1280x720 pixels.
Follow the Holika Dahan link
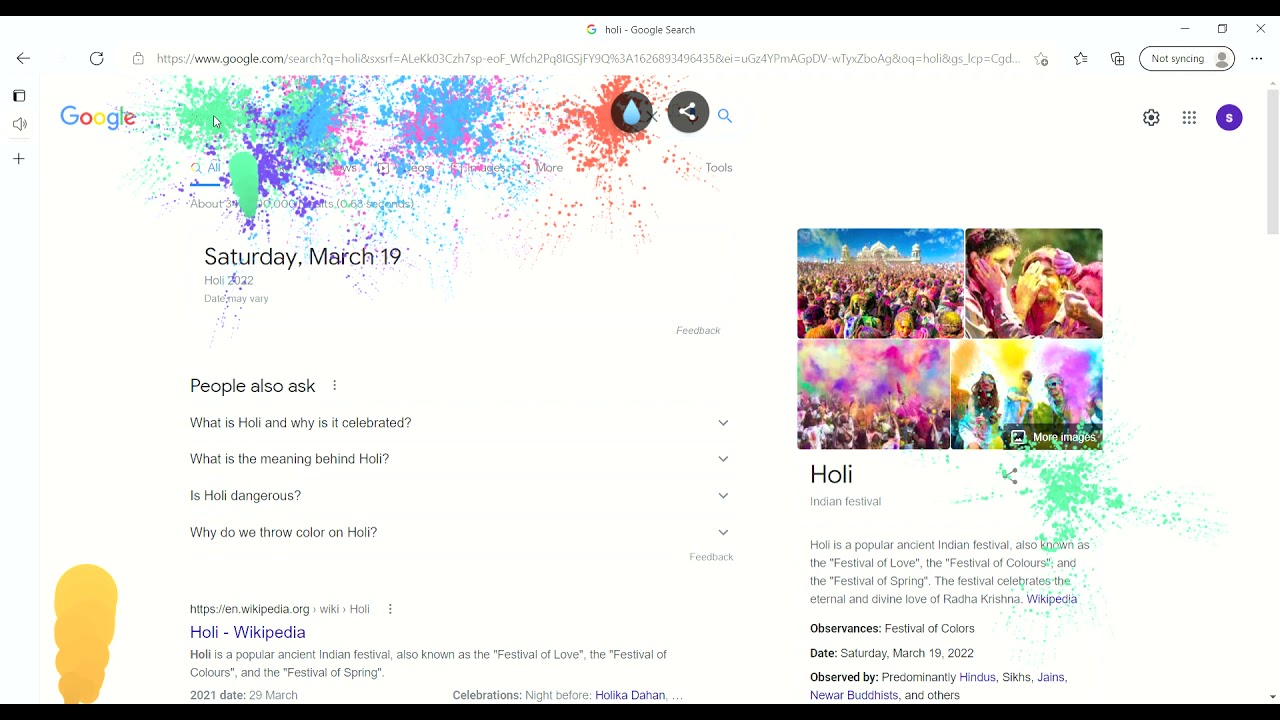click(630, 695)
